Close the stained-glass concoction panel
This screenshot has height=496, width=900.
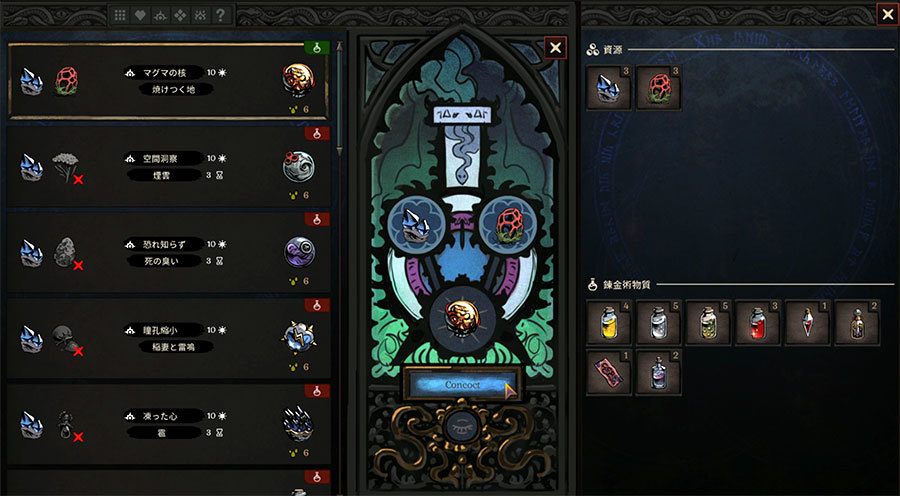(x=555, y=48)
